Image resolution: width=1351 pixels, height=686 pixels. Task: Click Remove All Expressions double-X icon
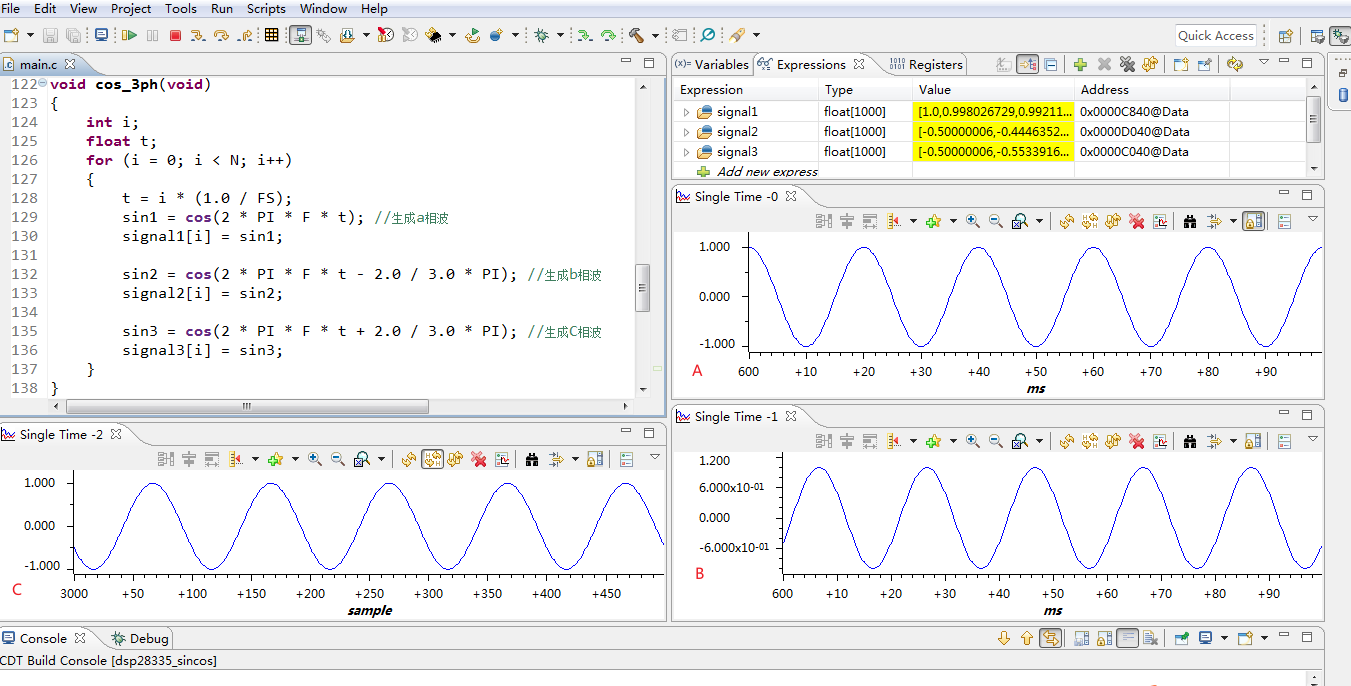(x=1127, y=64)
